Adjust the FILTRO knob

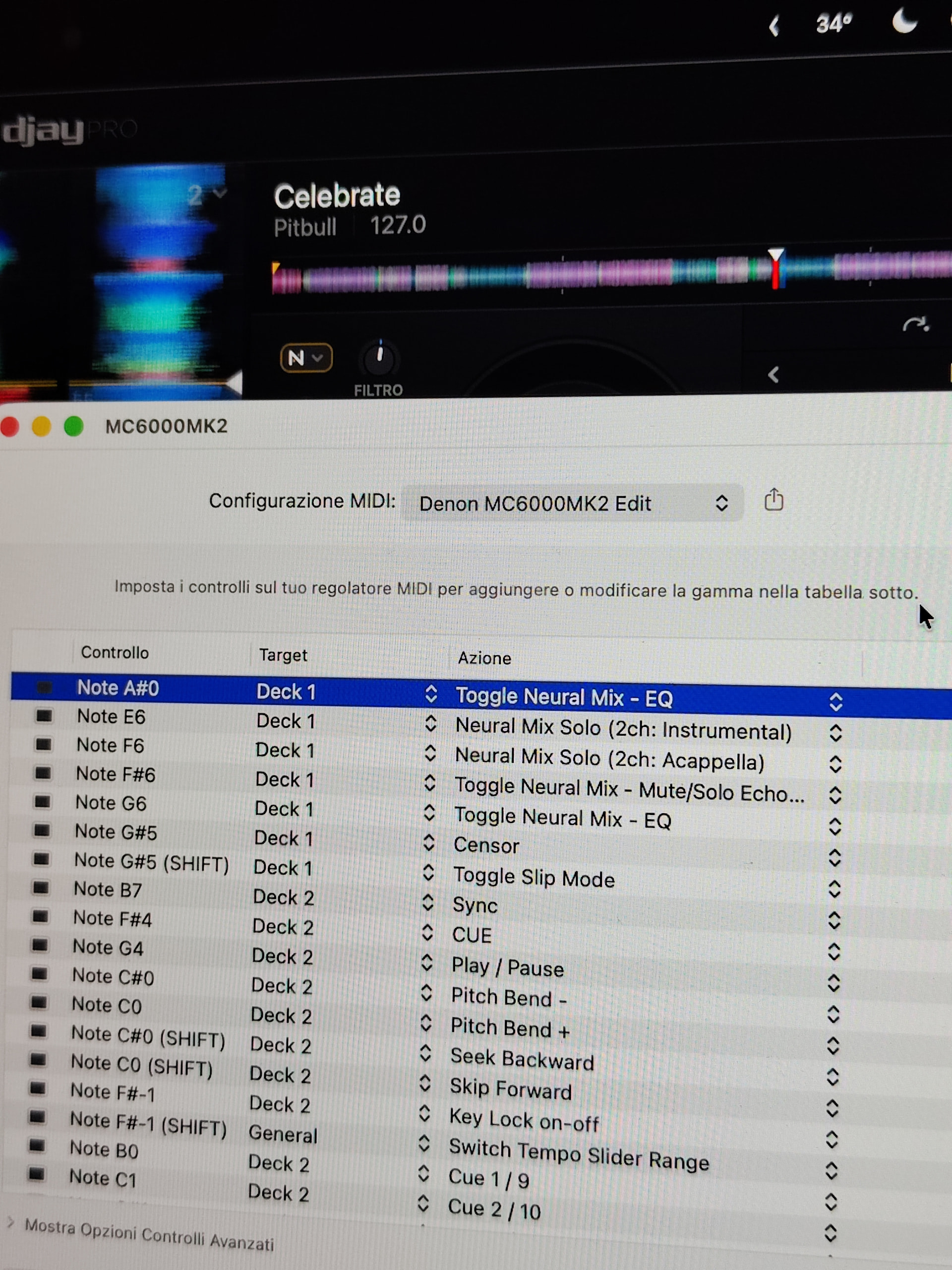click(379, 358)
